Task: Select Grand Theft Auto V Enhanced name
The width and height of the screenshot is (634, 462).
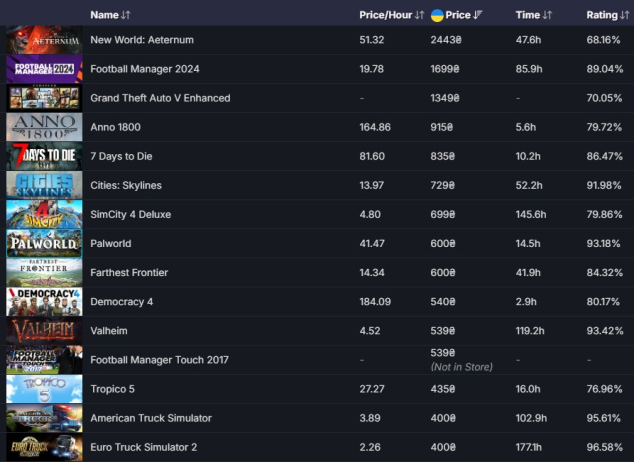Action: click(x=160, y=98)
